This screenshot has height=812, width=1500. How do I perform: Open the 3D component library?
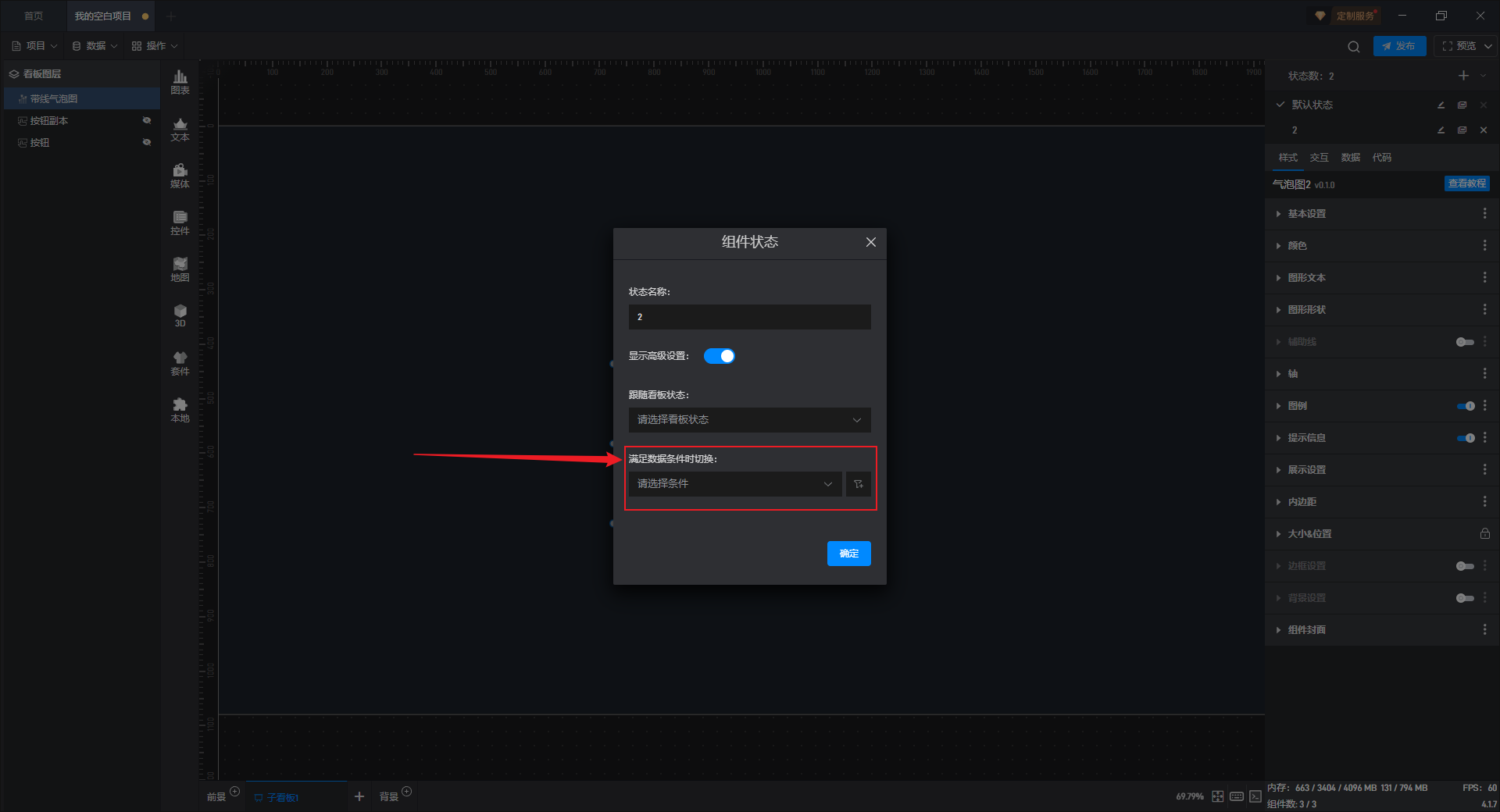click(180, 316)
